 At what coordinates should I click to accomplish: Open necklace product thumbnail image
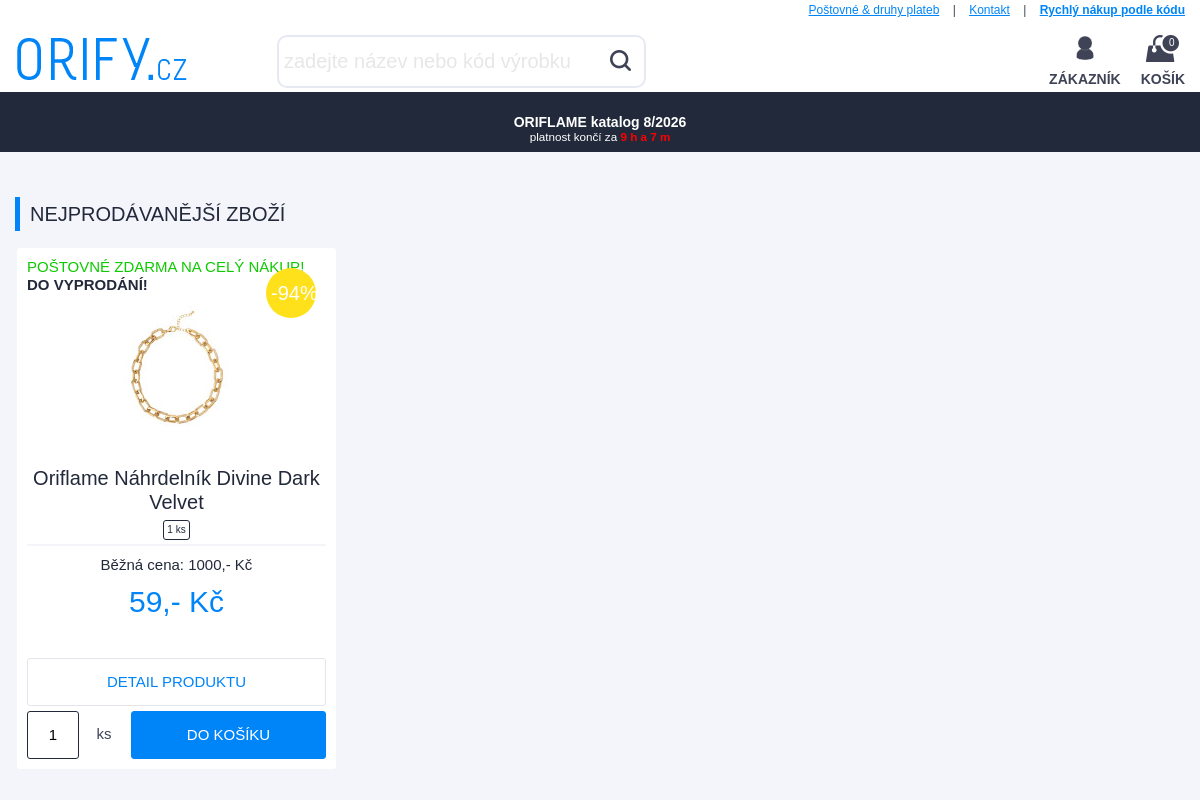tap(177, 367)
